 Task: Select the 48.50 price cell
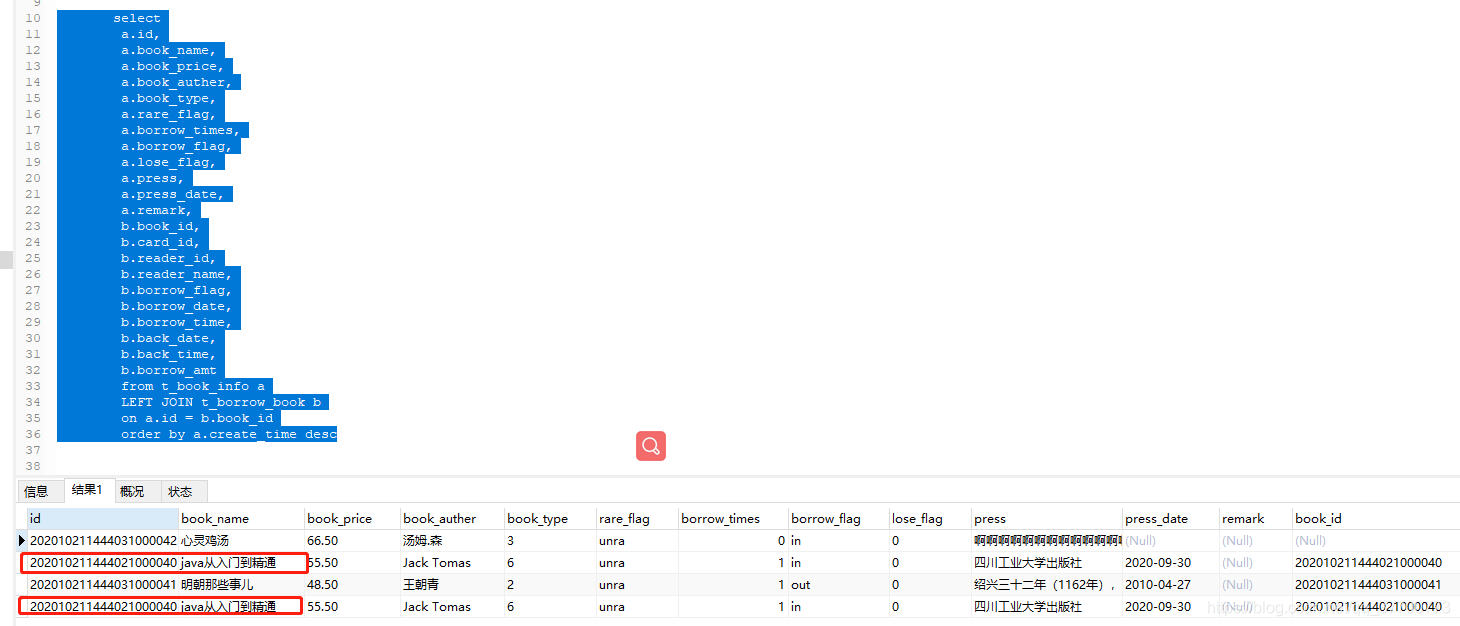point(353,585)
